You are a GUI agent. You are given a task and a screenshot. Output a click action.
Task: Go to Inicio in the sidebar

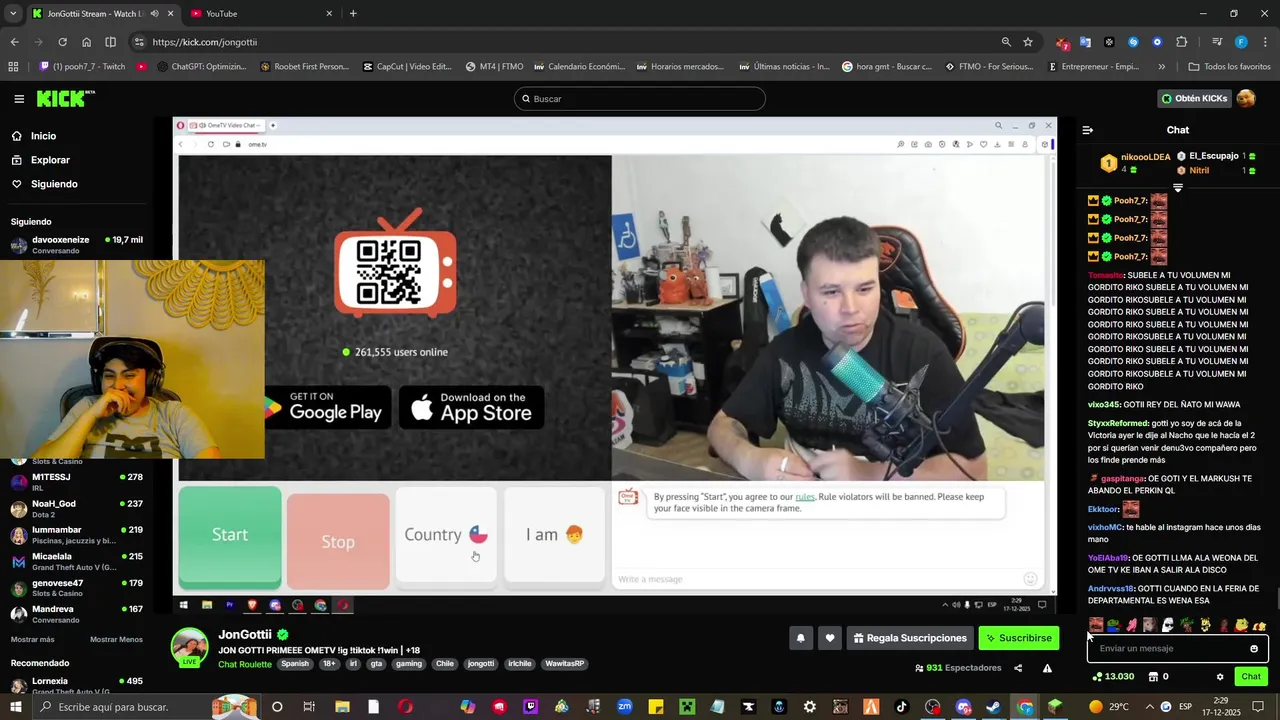[x=34, y=136]
